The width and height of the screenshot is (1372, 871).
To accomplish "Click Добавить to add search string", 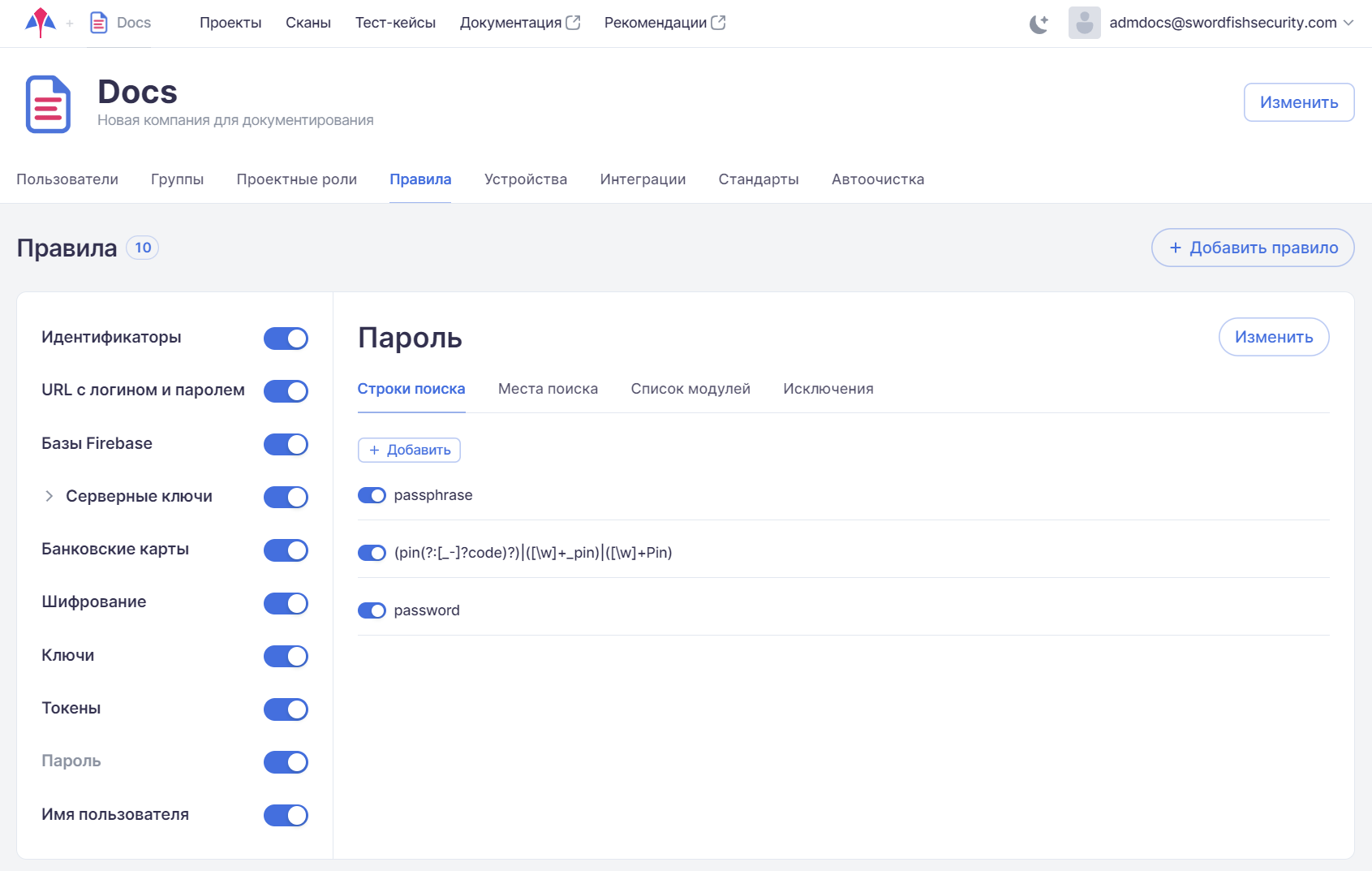I will tap(409, 450).
